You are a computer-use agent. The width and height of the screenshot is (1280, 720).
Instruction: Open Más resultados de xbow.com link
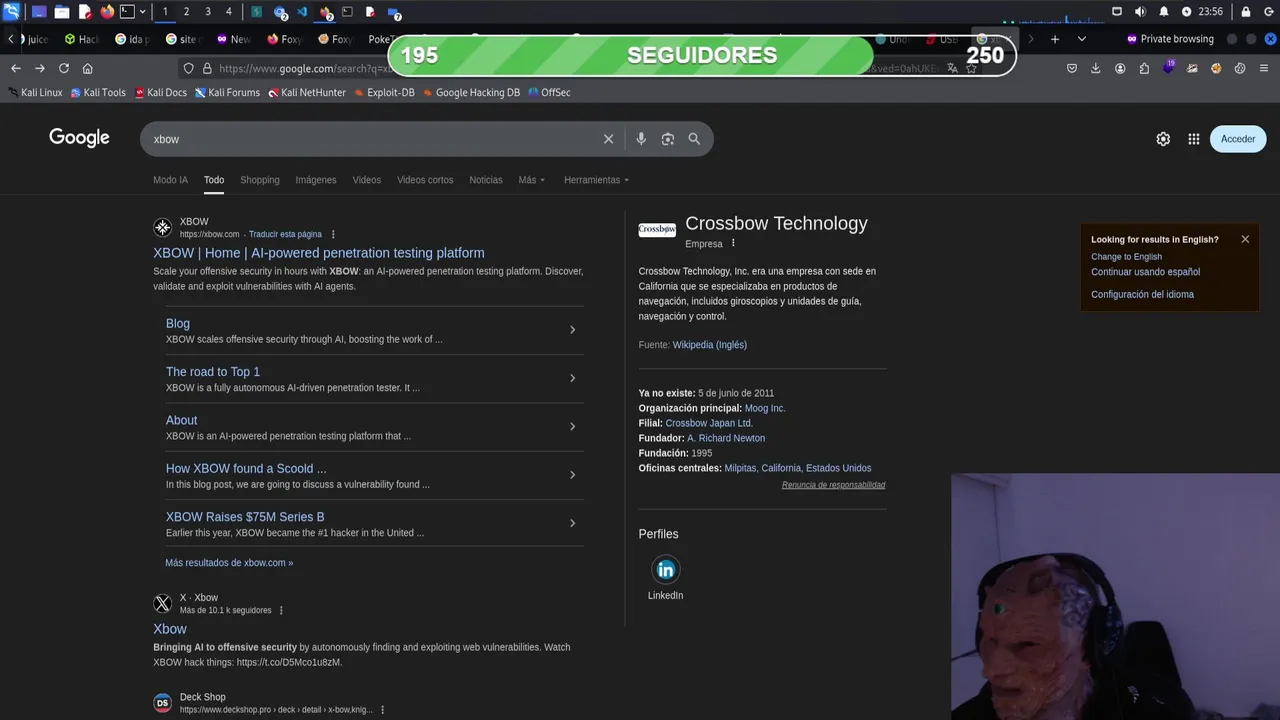229,563
